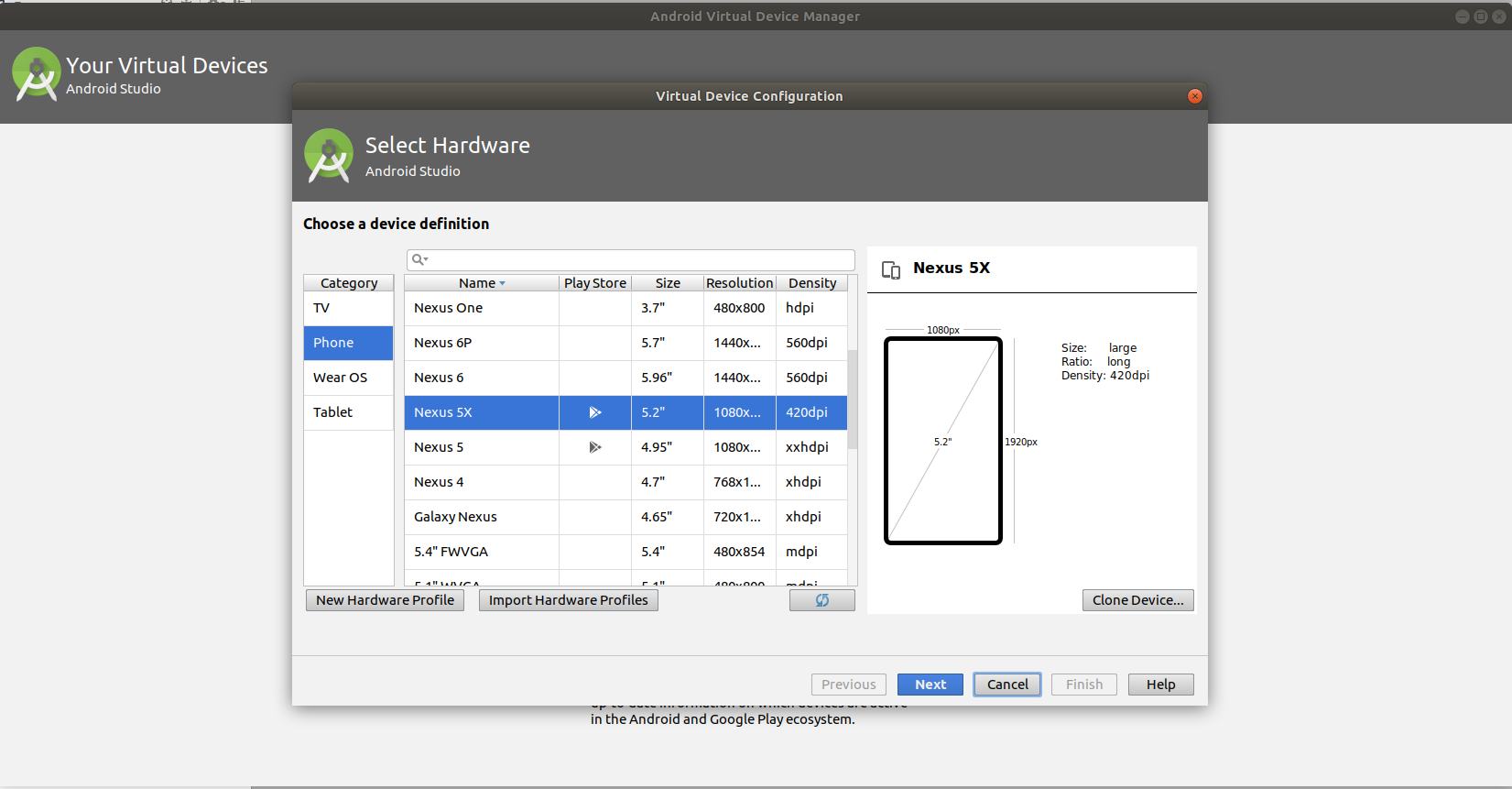This screenshot has height=789, width=1512.
Task: Click the 4.65" size cell for Galaxy Nexus
Action: [668, 517]
